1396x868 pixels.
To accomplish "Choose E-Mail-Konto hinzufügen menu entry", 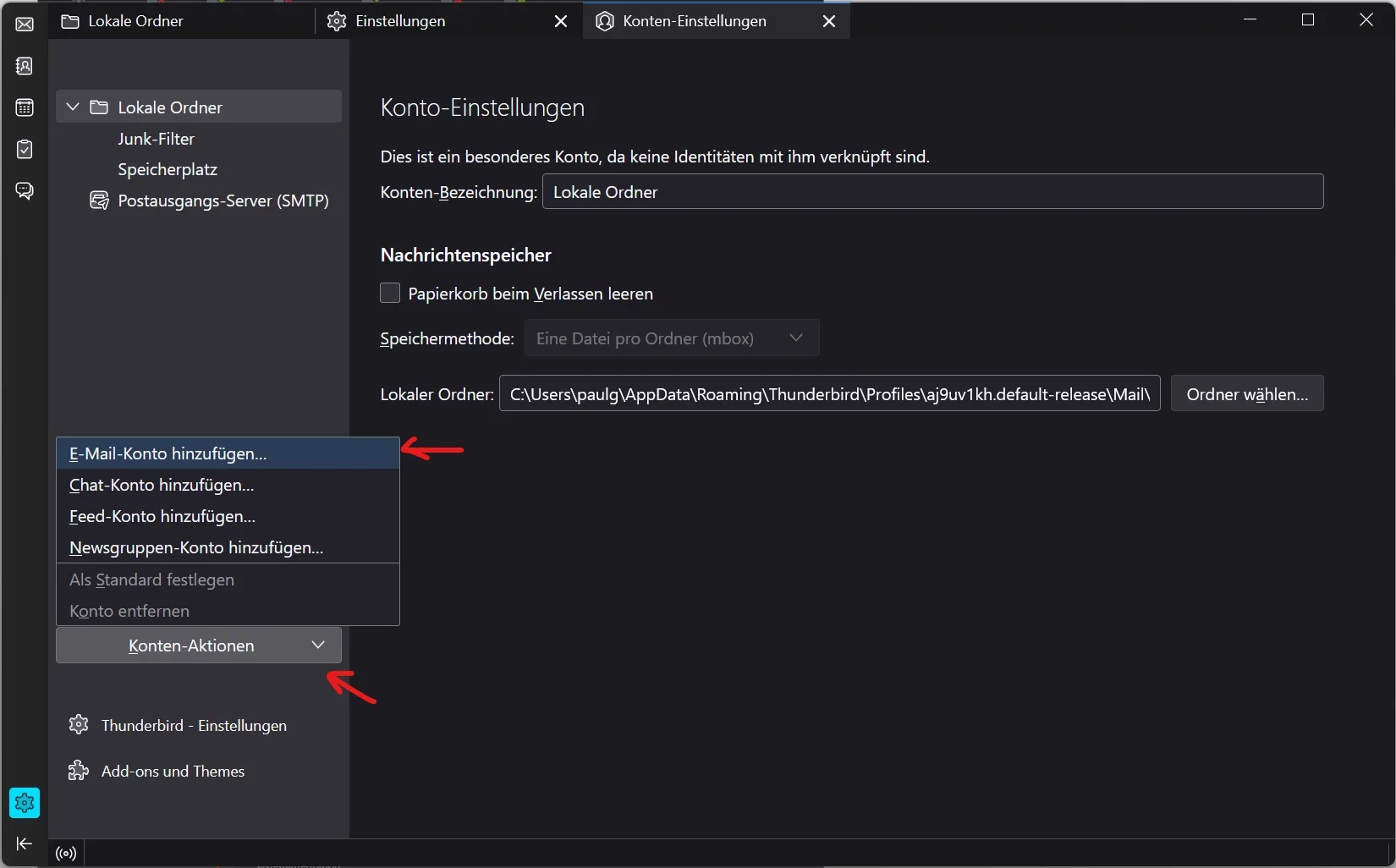I will [x=228, y=453].
